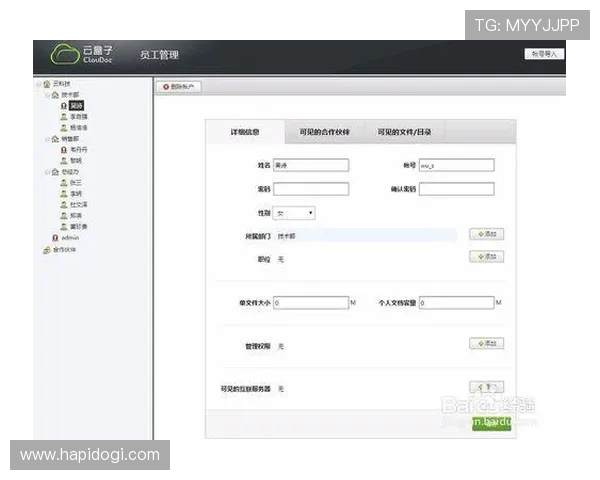Click the 销售部 department house icon
The width and height of the screenshot is (600, 480).
pyautogui.click(x=55, y=139)
